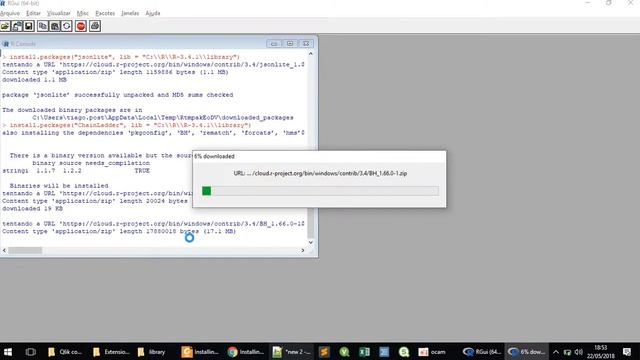Click the console horizontal scrollbar left arrow

(x=4, y=250)
